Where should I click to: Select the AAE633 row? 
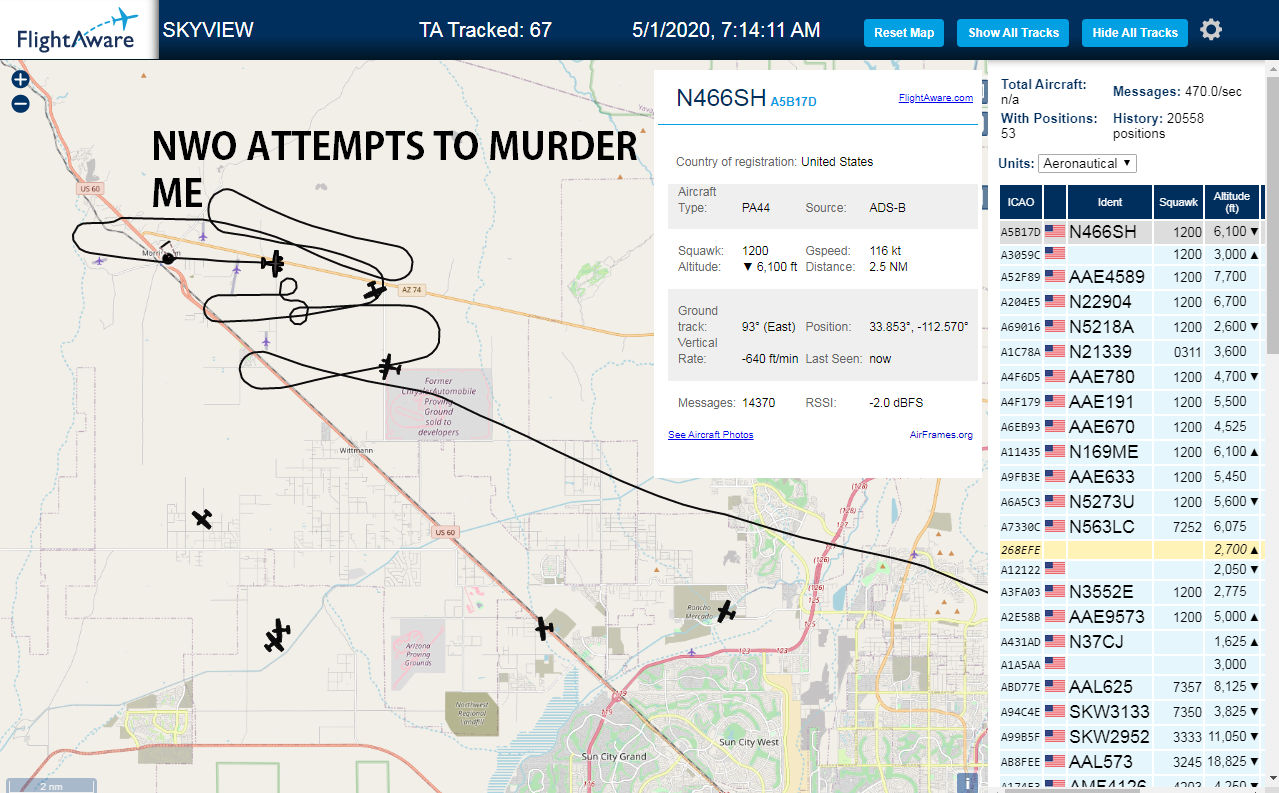coord(1131,477)
